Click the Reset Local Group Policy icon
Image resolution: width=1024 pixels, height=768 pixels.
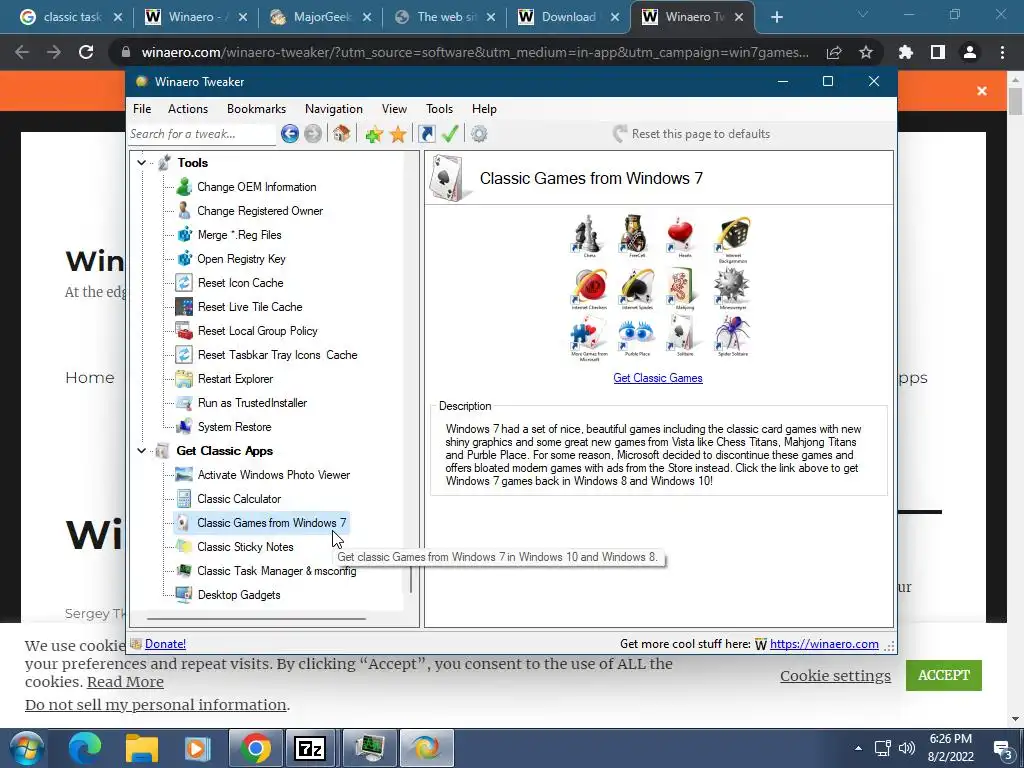point(184,331)
